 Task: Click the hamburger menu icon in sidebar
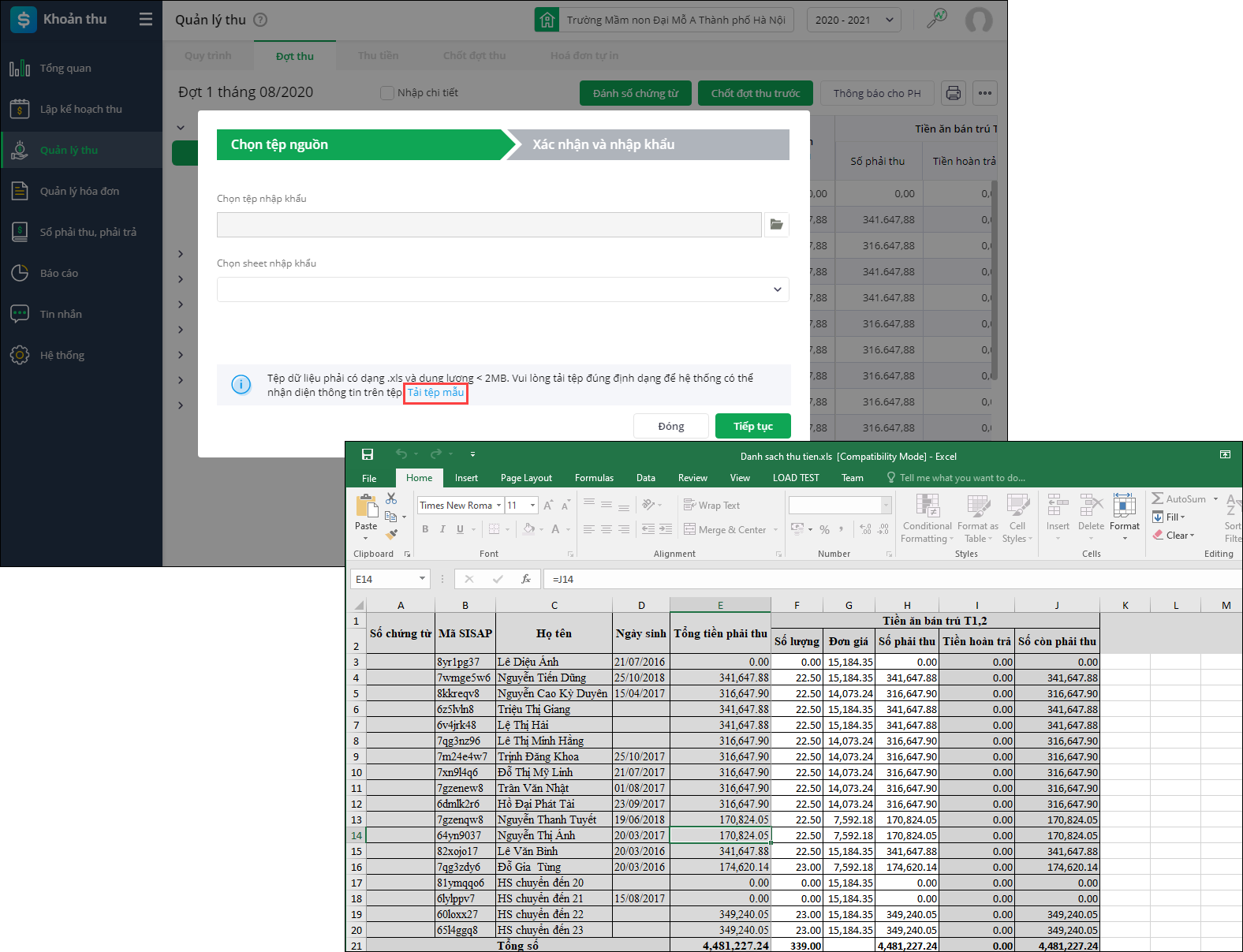click(x=146, y=19)
